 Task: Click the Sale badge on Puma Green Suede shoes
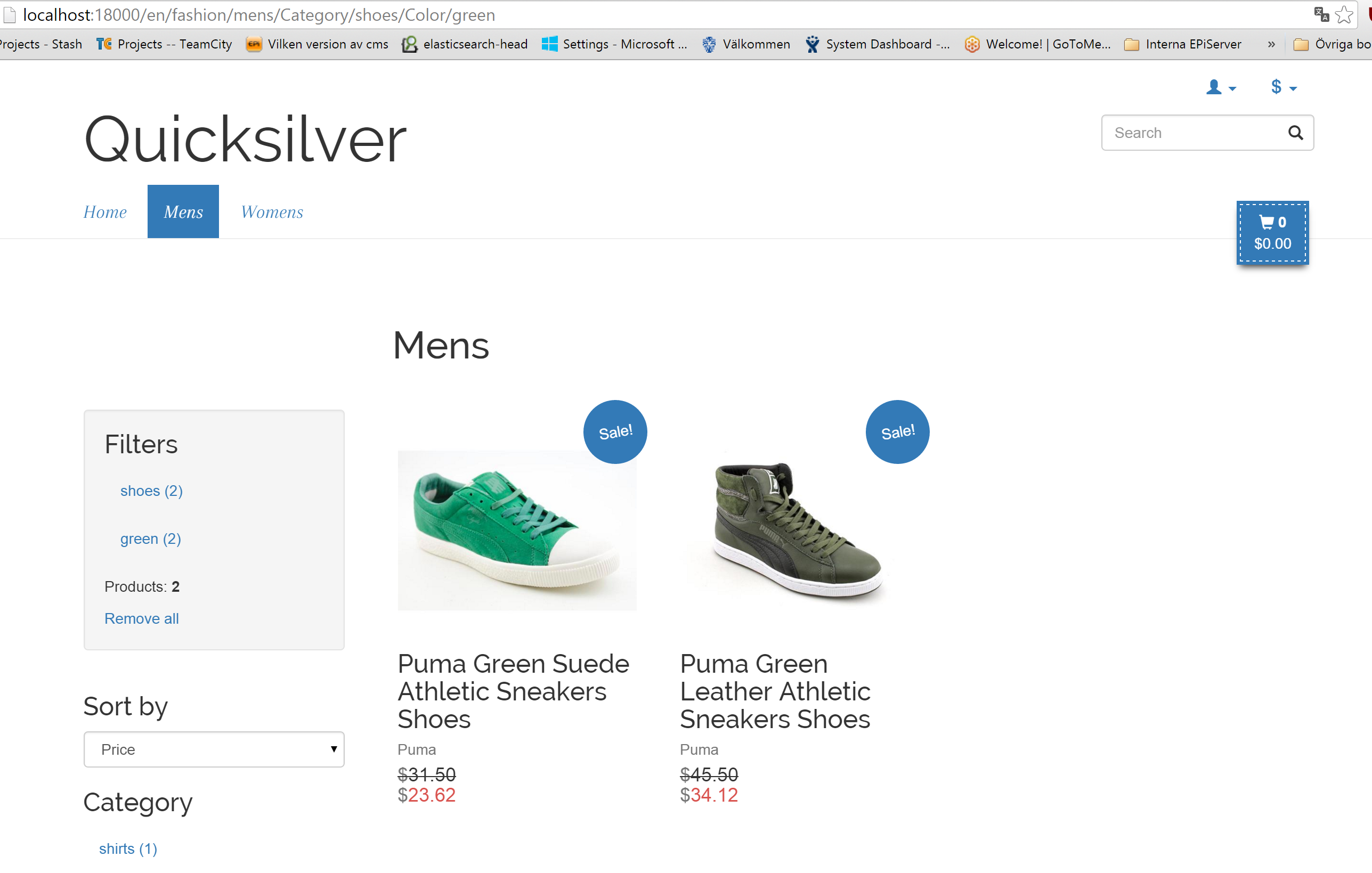pyautogui.click(x=615, y=431)
